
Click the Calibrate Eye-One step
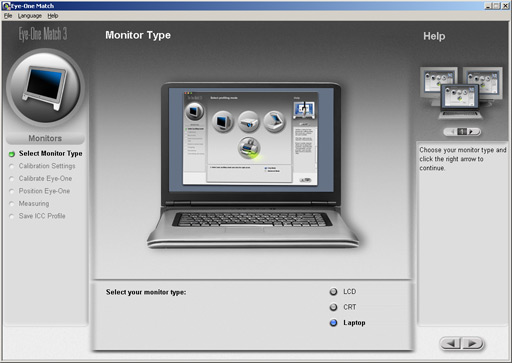[x=45, y=178]
